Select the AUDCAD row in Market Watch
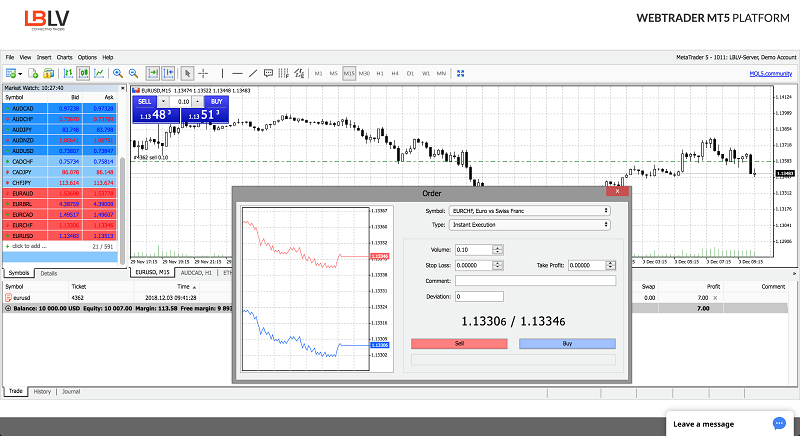Viewport: 800px width, 436px height. [x=60, y=109]
